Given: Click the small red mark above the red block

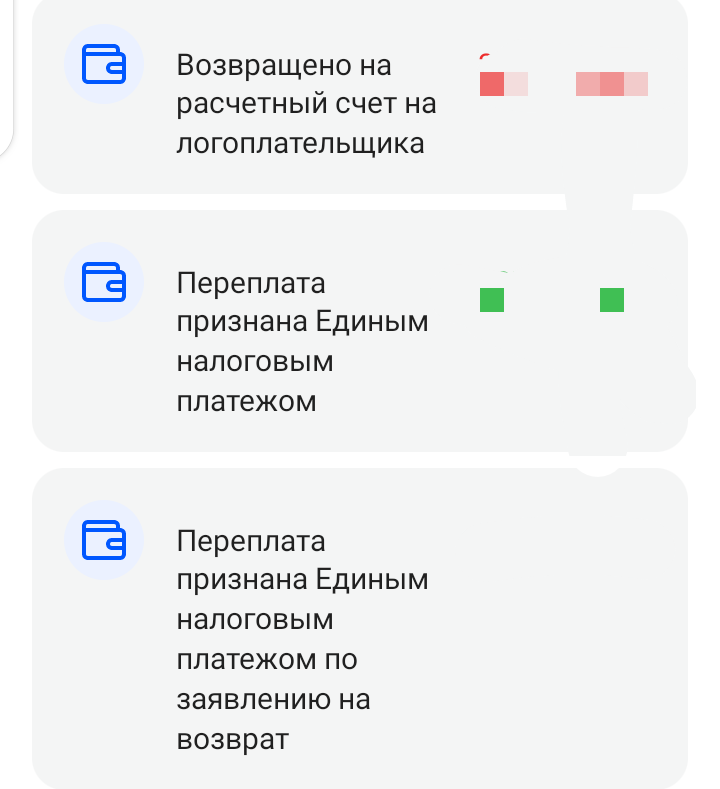Looking at the screenshot, I should click(x=485, y=56).
